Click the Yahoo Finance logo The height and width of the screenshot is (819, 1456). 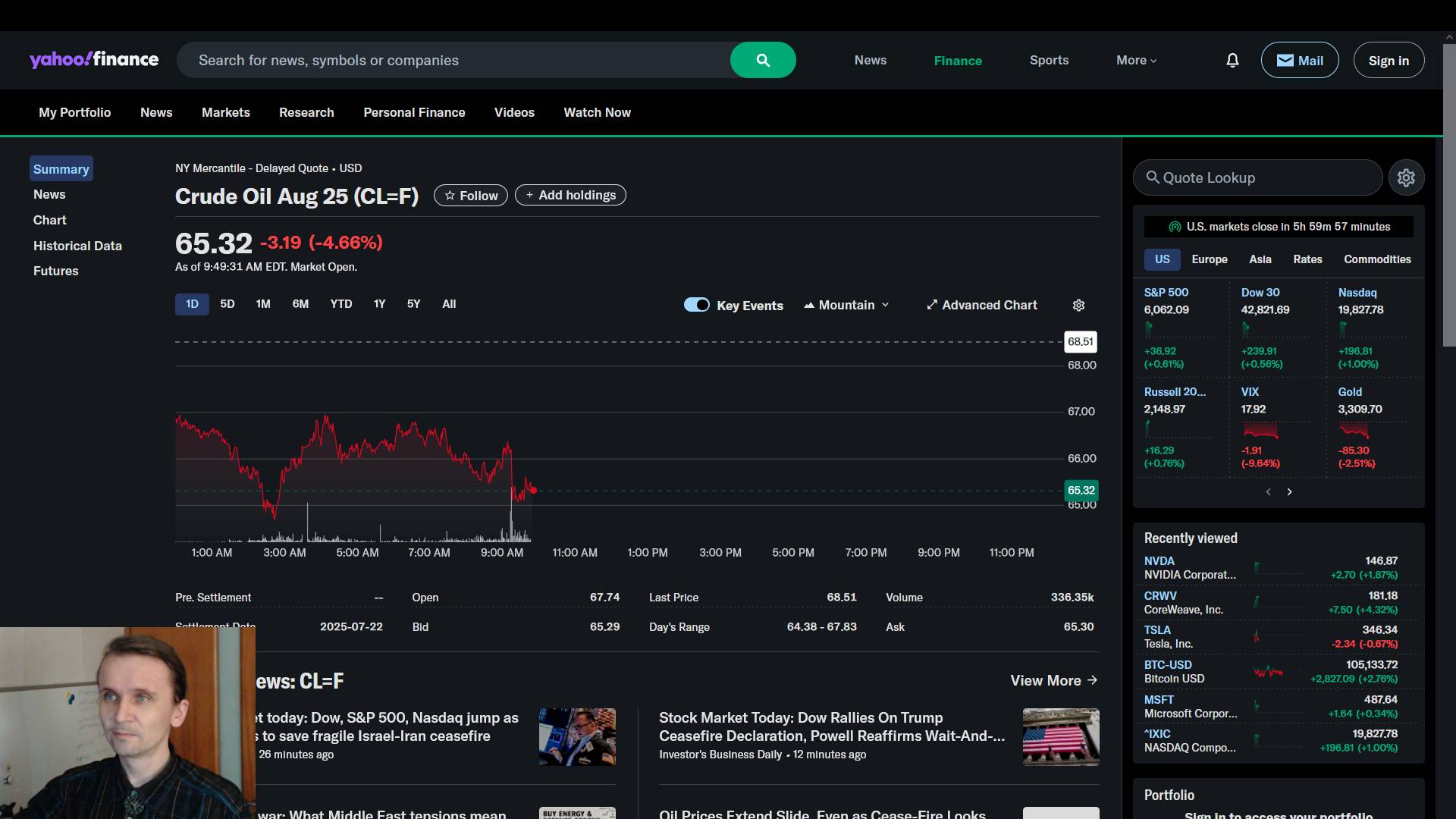(x=94, y=60)
